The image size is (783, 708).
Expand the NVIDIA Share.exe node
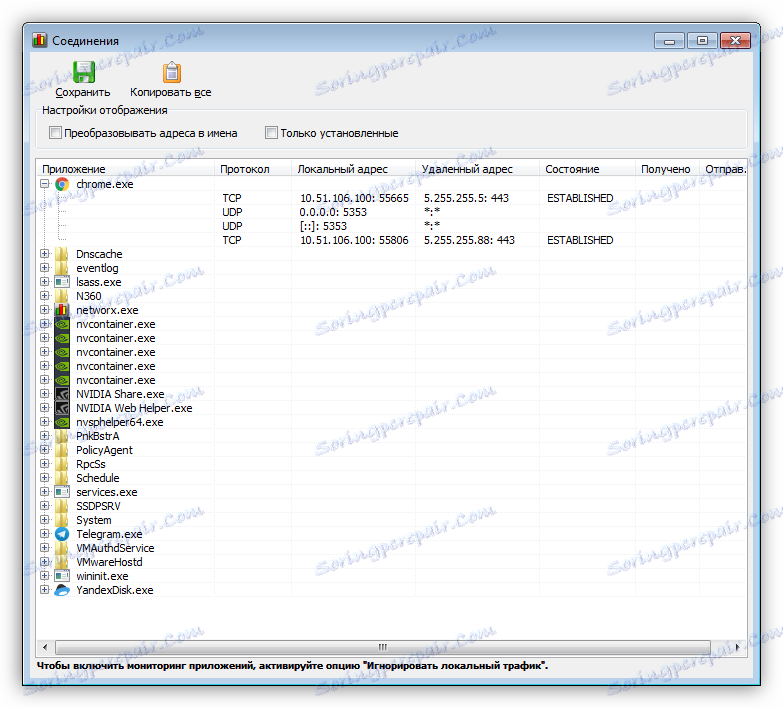(44, 393)
